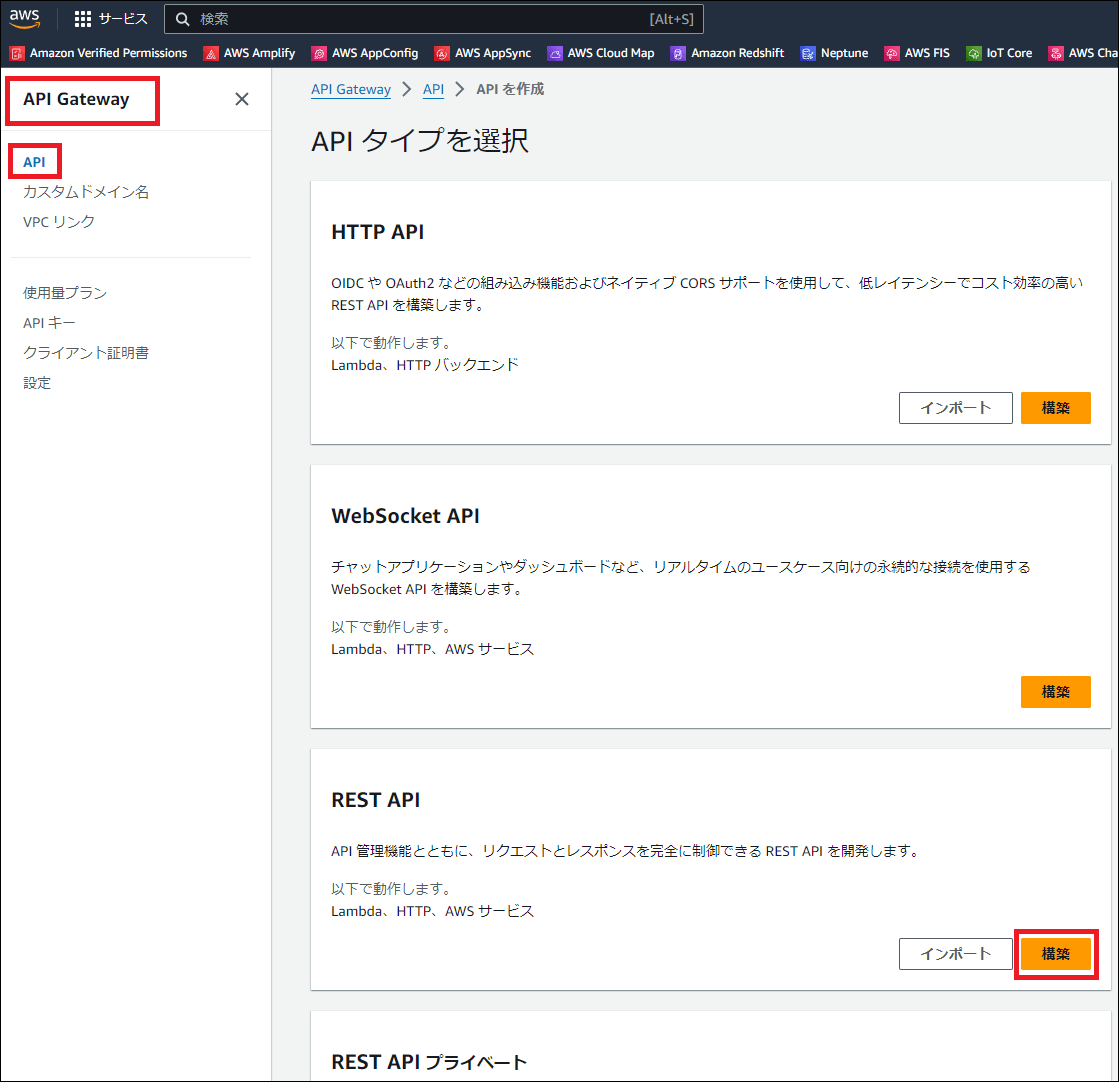Click the search input field
Screen dimensions: 1119x1082
pyautogui.click(x=420, y=19)
